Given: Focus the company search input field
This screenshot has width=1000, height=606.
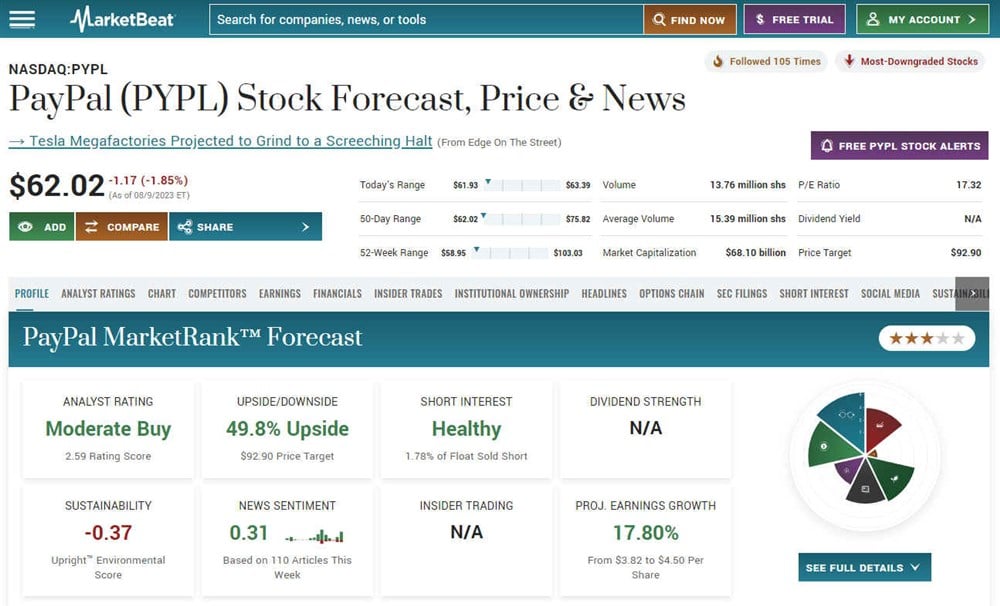Looking at the screenshot, I should pyautogui.click(x=426, y=20).
